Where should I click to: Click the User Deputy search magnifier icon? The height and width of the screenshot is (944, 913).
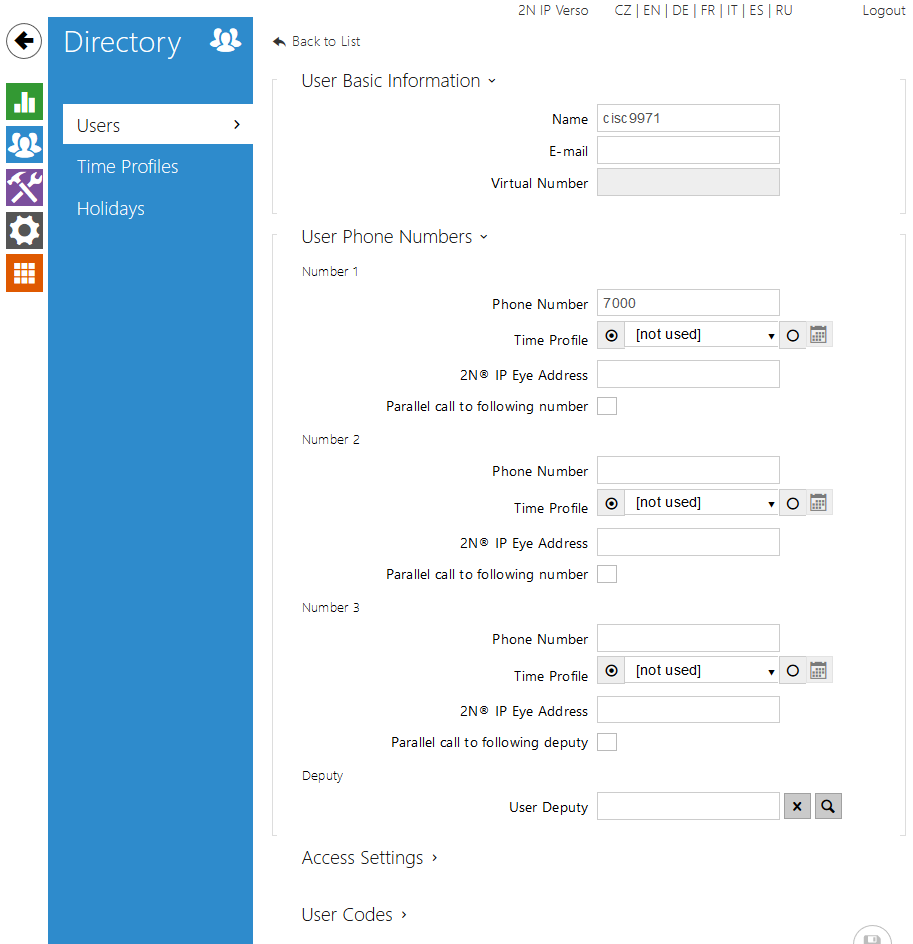coord(828,806)
